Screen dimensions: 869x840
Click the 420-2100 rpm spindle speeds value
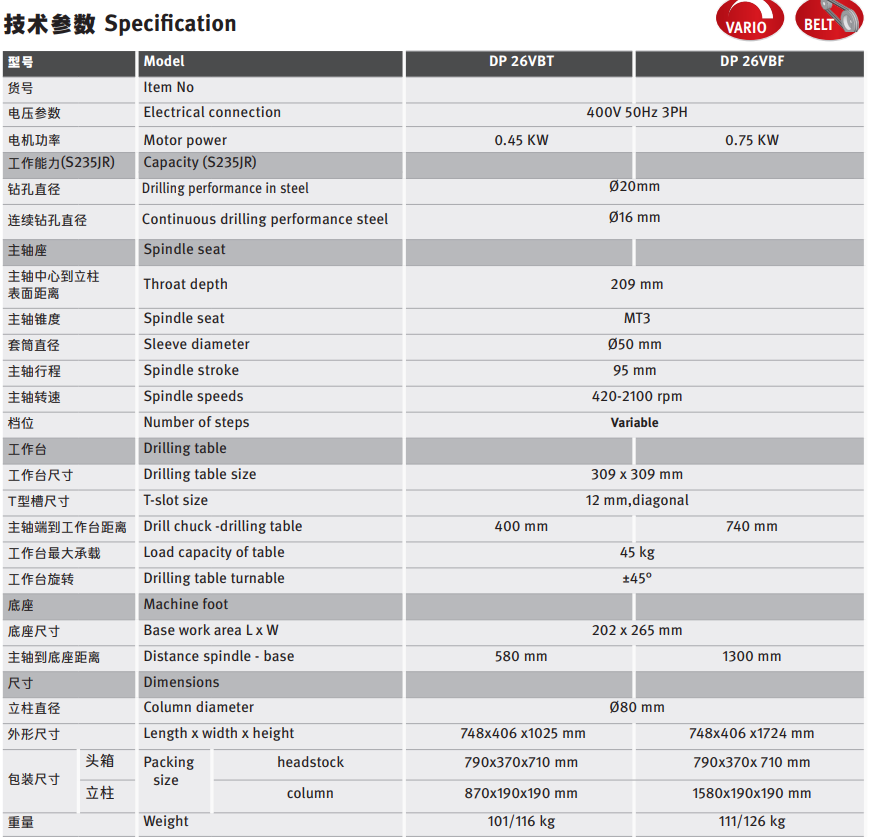coord(636,397)
